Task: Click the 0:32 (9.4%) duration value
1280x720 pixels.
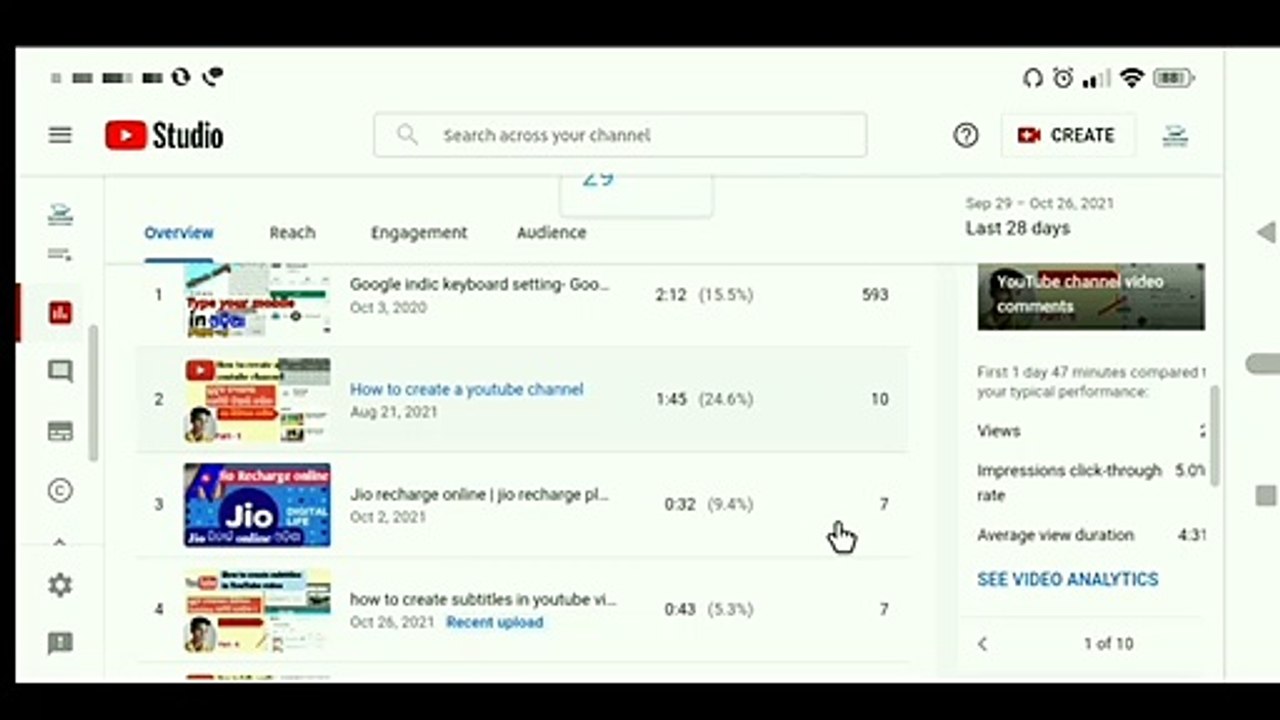Action: (x=708, y=504)
